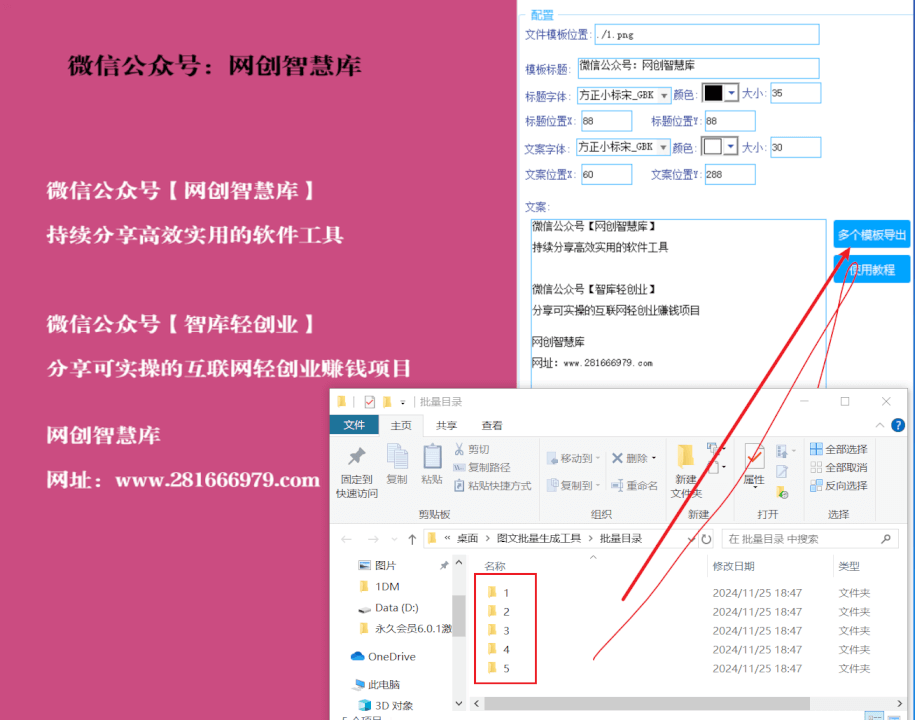Open the 标题字体 font dropdown

point(663,95)
